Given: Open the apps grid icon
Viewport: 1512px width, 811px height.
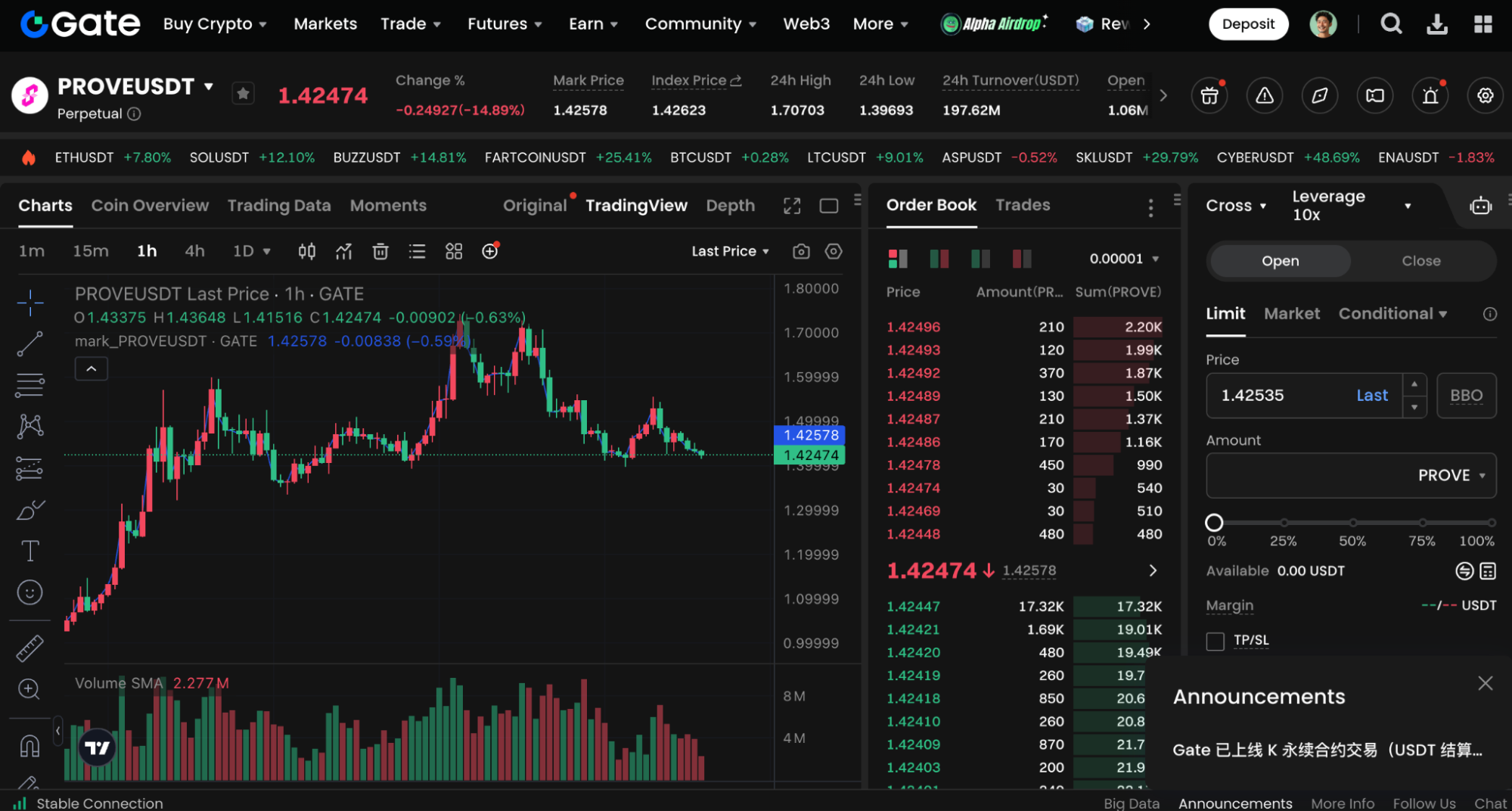Looking at the screenshot, I should point(1483,24).
